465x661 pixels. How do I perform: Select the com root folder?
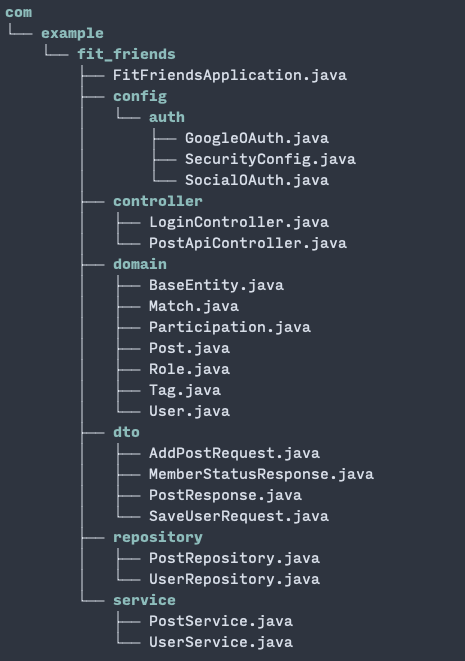coord(19,12)
